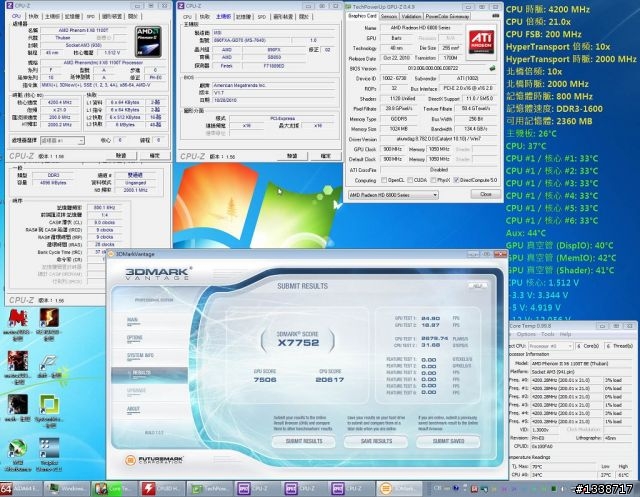640x497 pixels.
Task: Switch to the 3DMark taskbar button
Action: (x=397, y=488)
